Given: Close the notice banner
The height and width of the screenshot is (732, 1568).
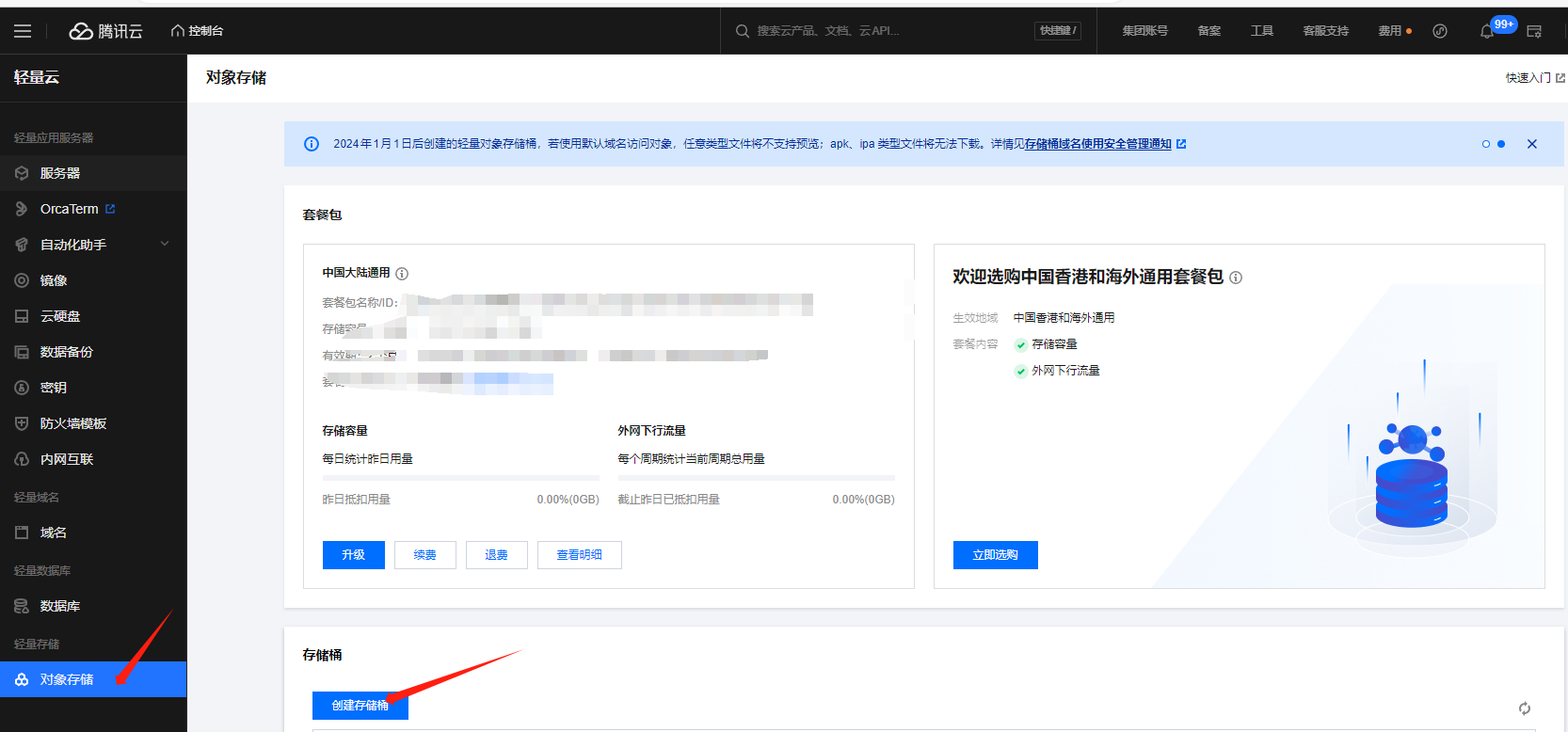Looking at the screenshot, I should (1532, 144).
